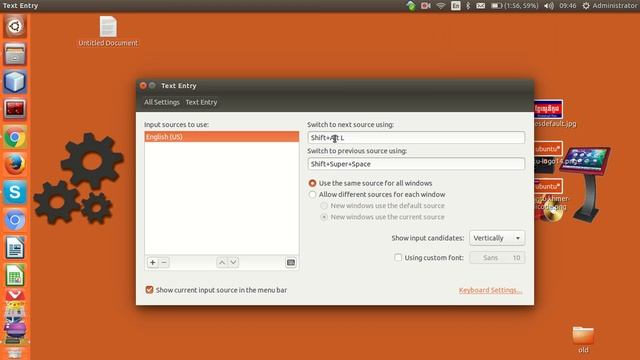The height and width of the screenshot is (360, 640).
Task: Select the 'old' folder on desktop
Action: 583,340
